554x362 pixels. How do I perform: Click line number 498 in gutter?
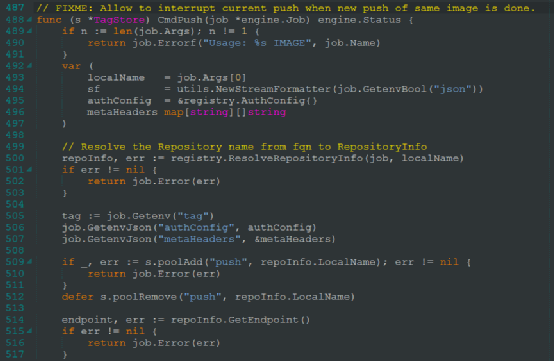click(x=15, y=135)
